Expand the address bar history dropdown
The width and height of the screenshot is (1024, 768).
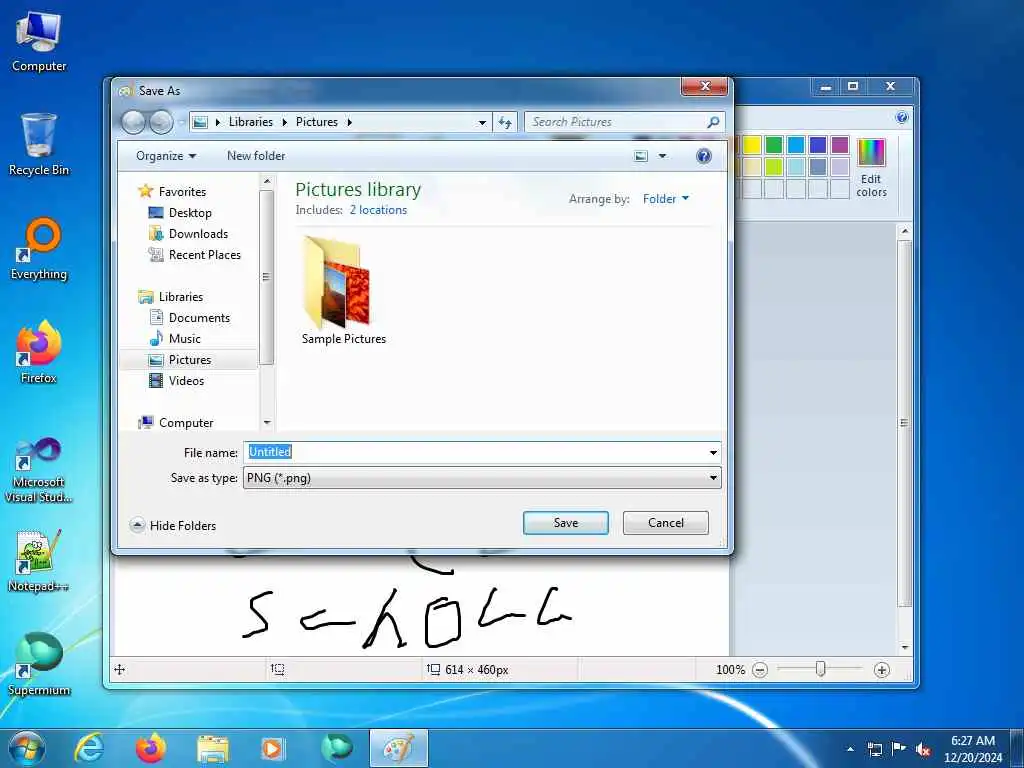coord(482,122)
